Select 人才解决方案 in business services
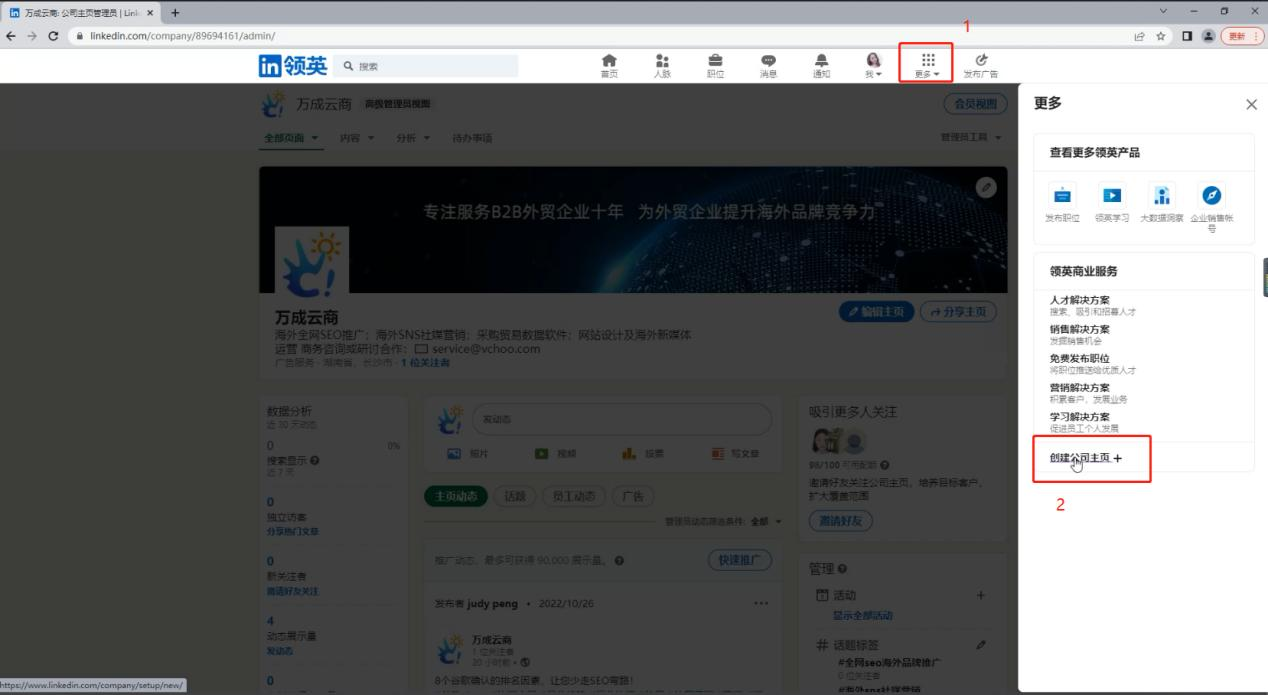Image resolution: width=1268 pixels, height=695 pixels. pyautogui.click(x=1079, y=300)
